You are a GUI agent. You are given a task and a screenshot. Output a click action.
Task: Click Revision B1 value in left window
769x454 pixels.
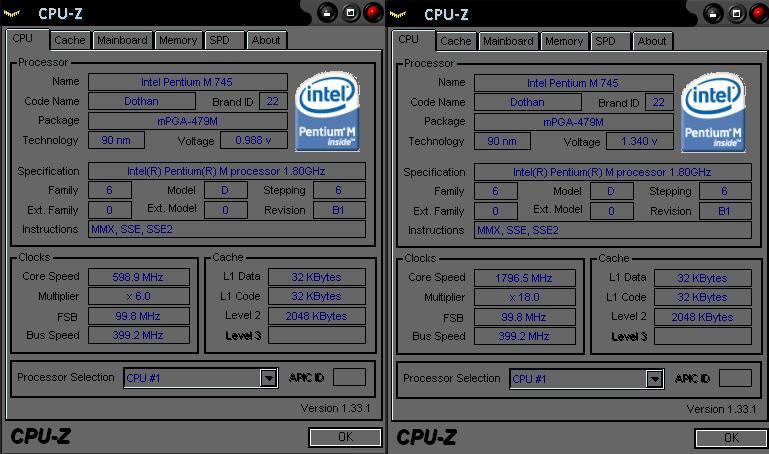pos(339,210)
